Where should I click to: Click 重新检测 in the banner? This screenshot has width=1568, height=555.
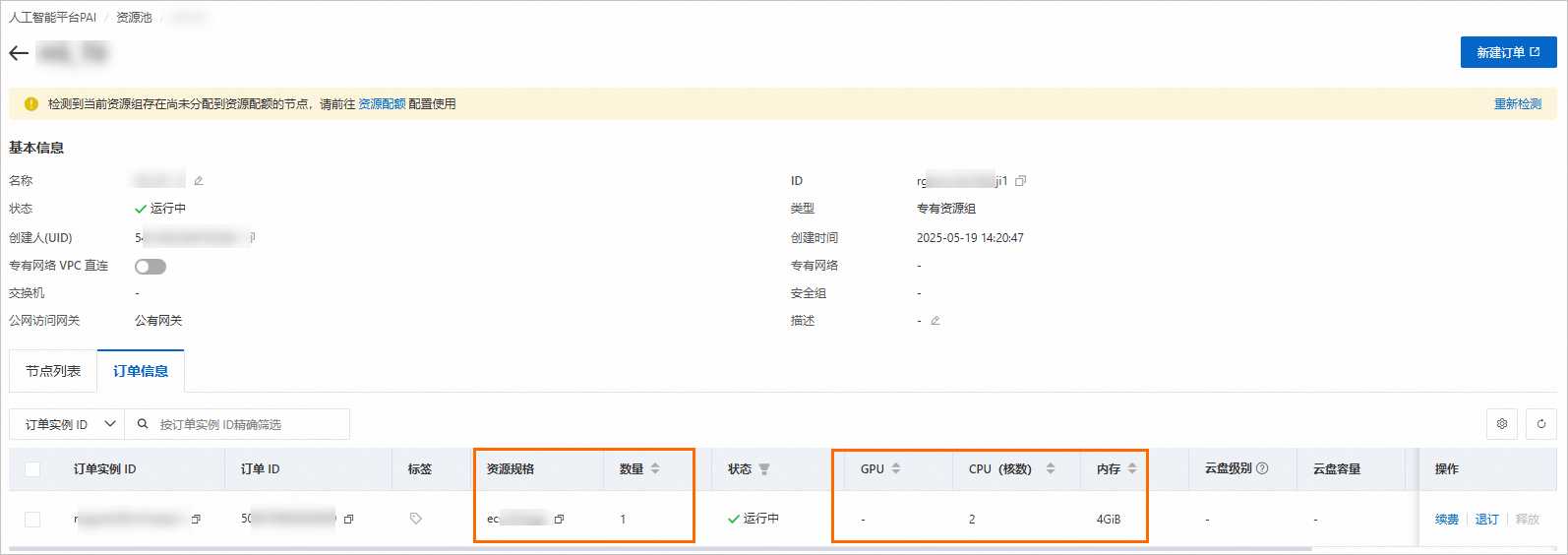point(1518,104)
